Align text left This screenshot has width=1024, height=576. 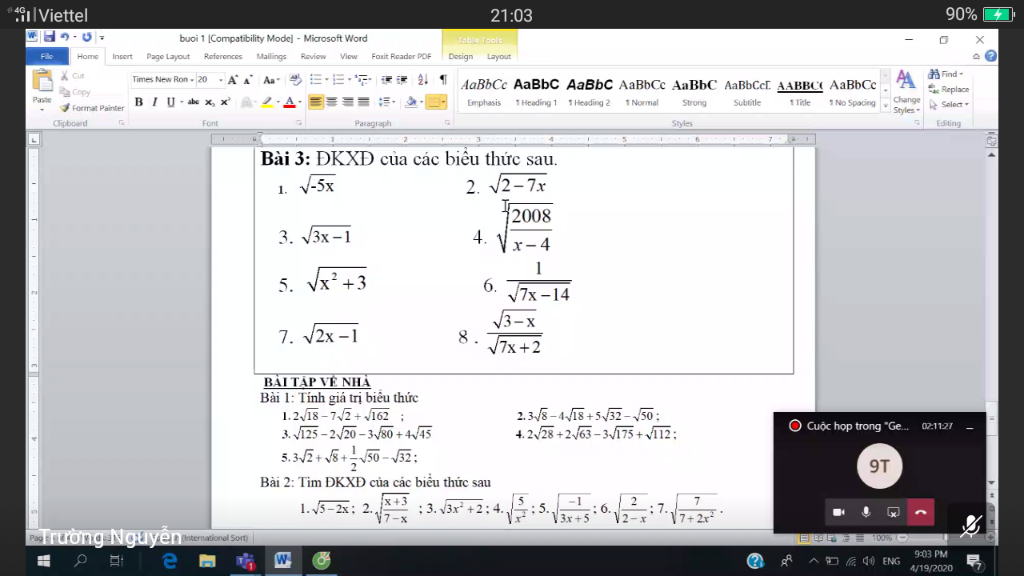coord(315,102)
